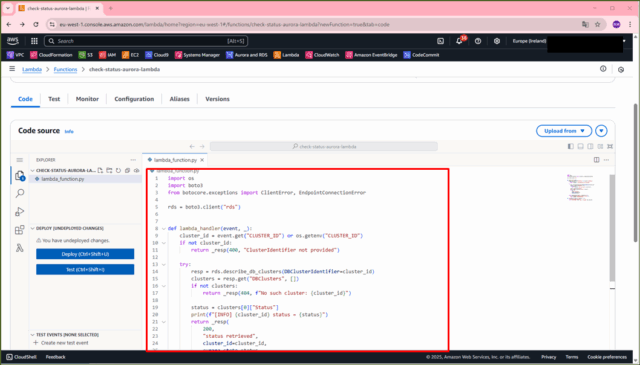This screenshot has width=640, height=365.
Task: Open the AWS services grid menu
Action: tap(34, 41)
